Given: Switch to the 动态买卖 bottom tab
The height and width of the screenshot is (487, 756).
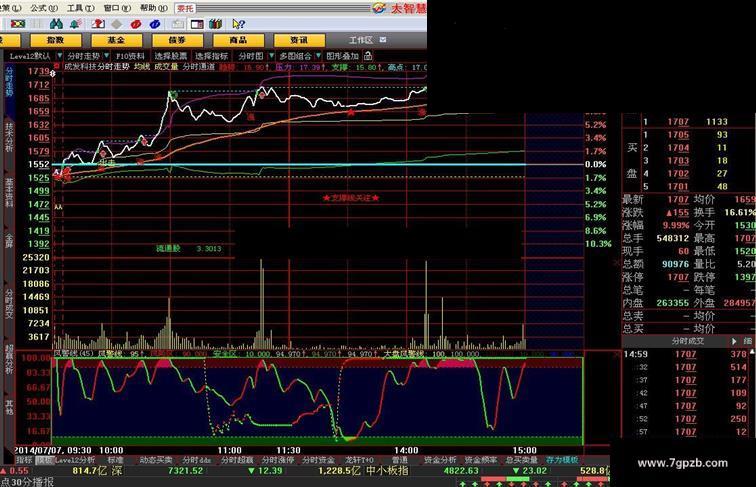Looking at the screenshot, I should (x=155, y=460).
